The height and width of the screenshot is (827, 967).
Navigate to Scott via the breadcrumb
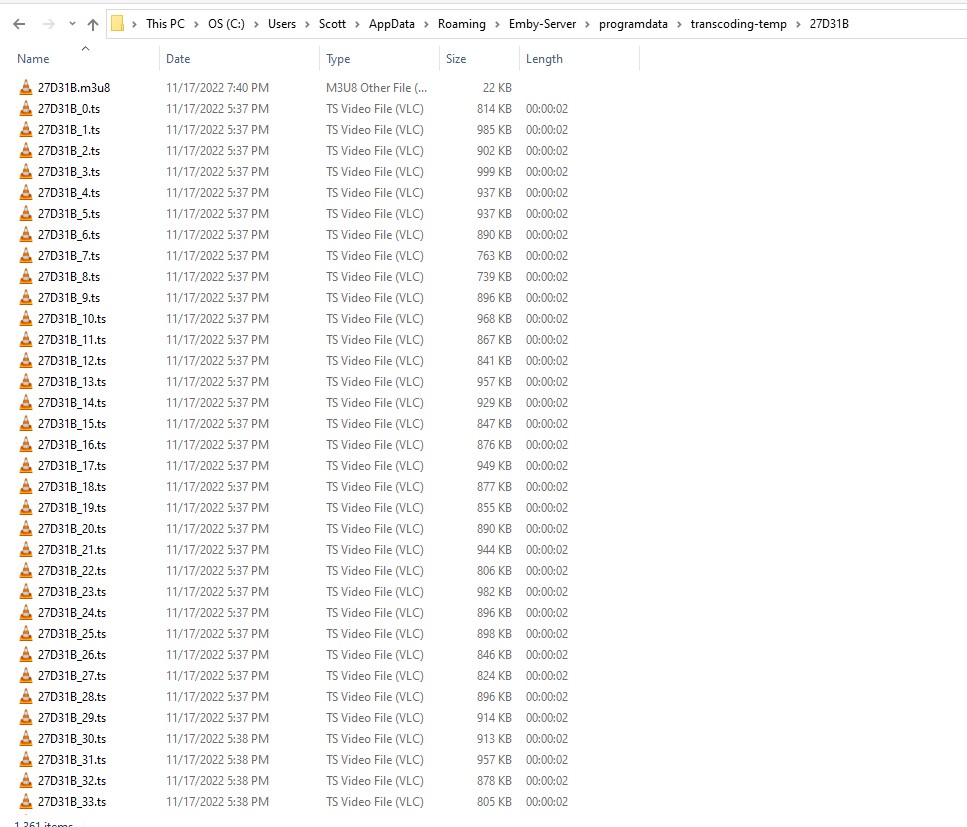point(332,22)
